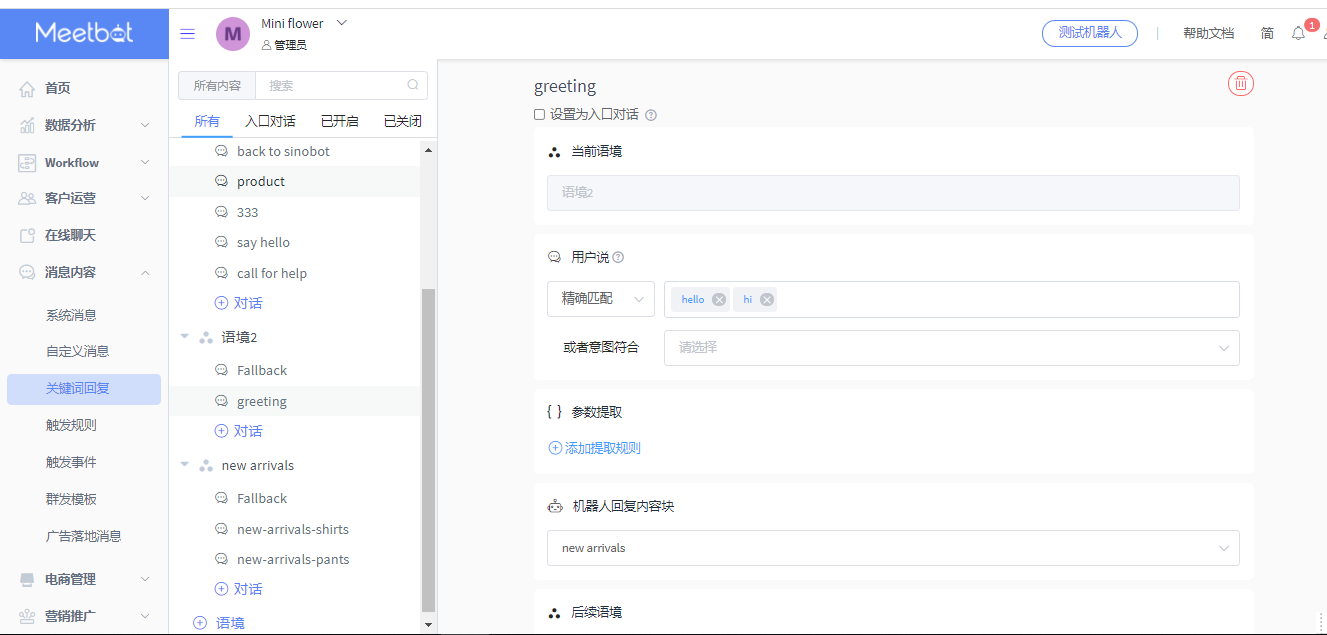Image resolution: width=1327 pixels, height=635 pixels.
Task: Open the 帮助文档 link
Action: (x=1208, y=33)
